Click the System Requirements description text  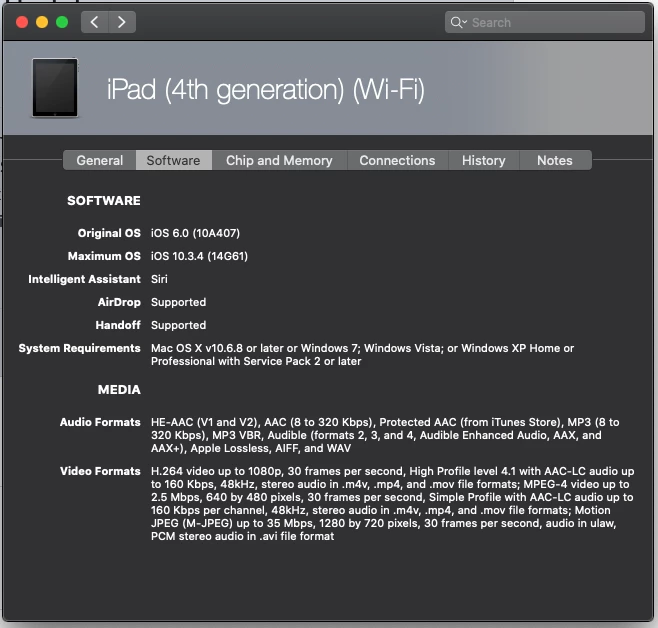coord(362,355)
